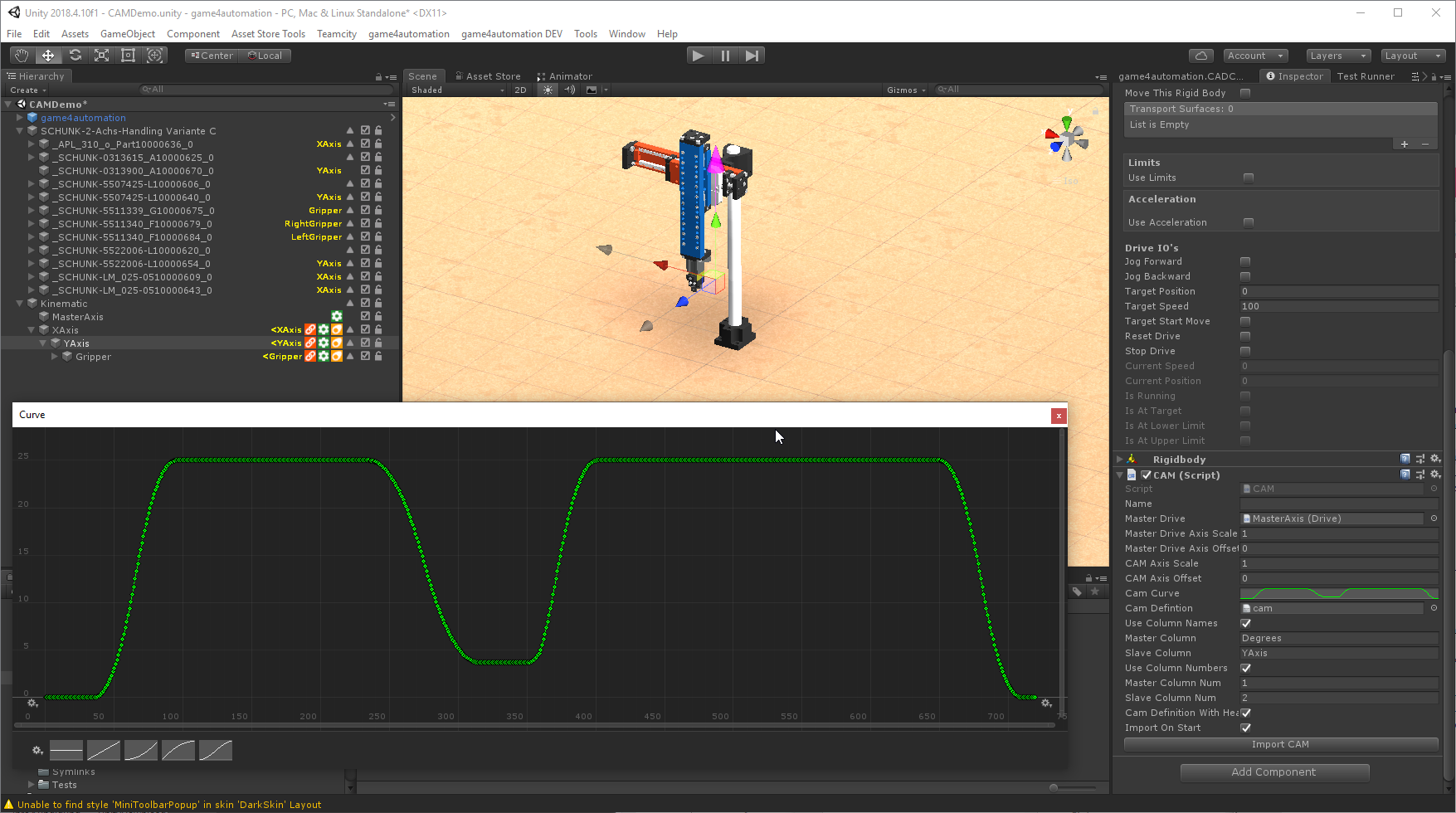Open the Cloud services icon
Screen dimensions: 1456x813
coord(1200,56)
